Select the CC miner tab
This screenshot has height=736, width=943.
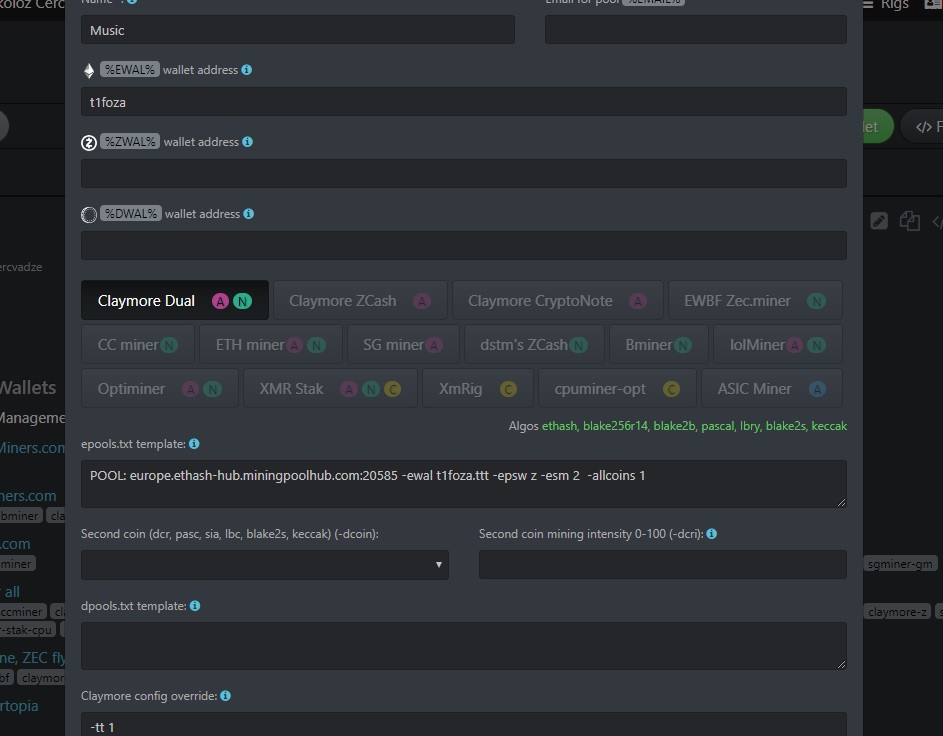tap(138, 345)
